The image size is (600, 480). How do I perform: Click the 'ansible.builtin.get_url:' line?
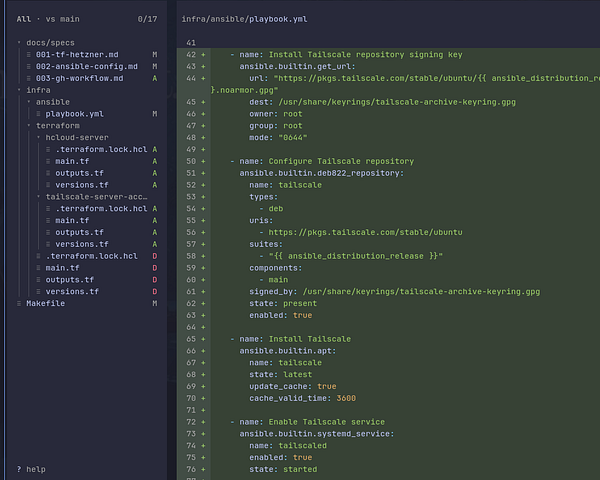(297, 66)
